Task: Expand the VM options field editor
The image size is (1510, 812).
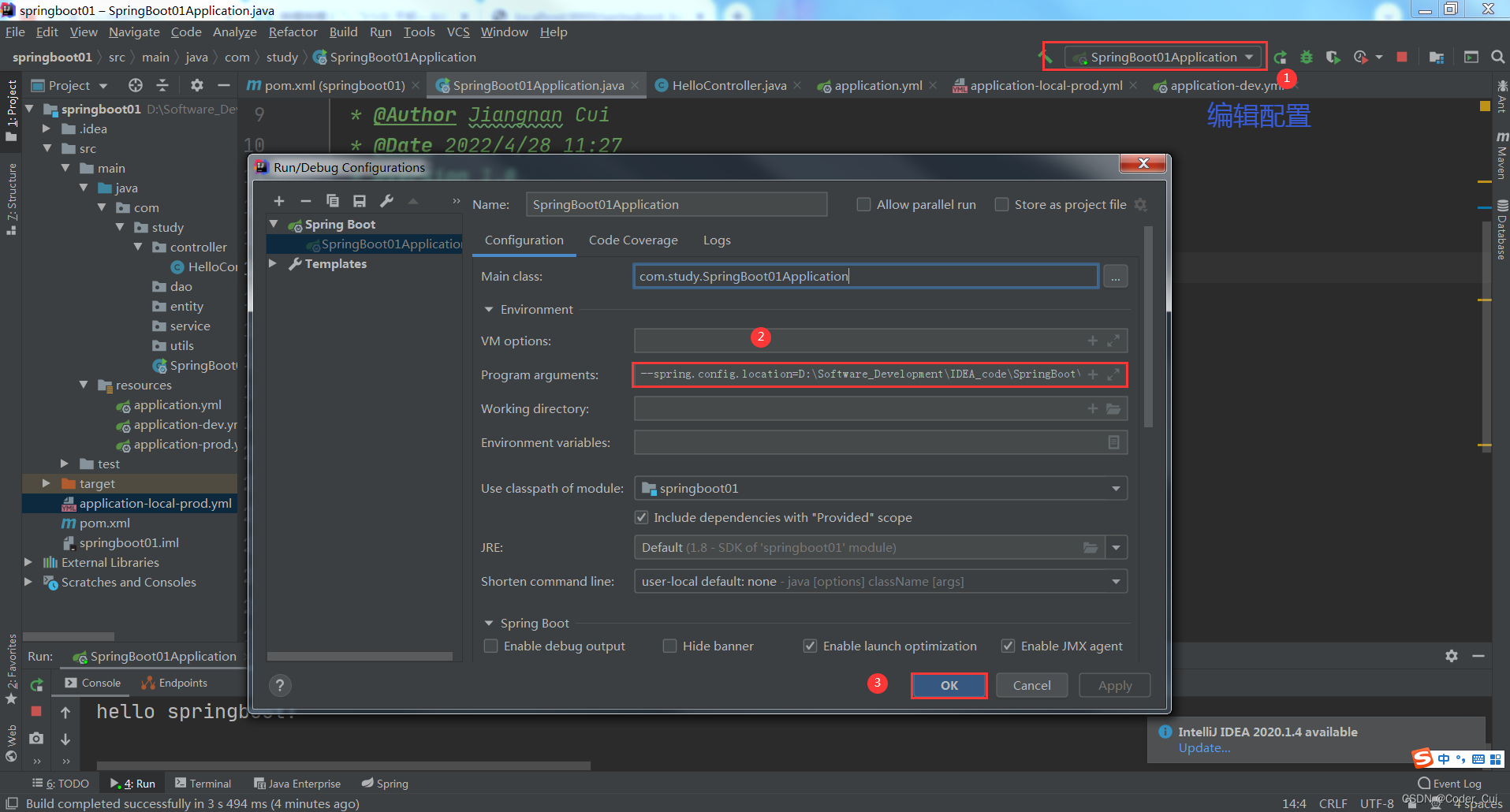Action: pyautogui.click(x=1113, y=341)
